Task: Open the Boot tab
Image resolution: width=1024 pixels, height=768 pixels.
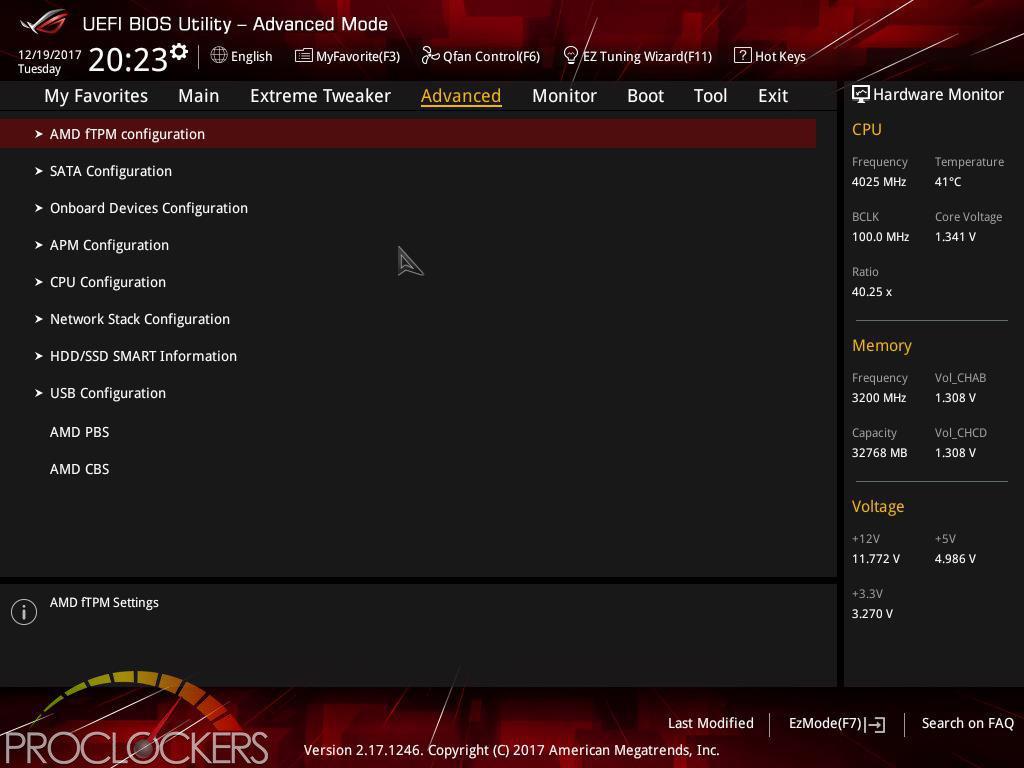Action: (645, 96)
